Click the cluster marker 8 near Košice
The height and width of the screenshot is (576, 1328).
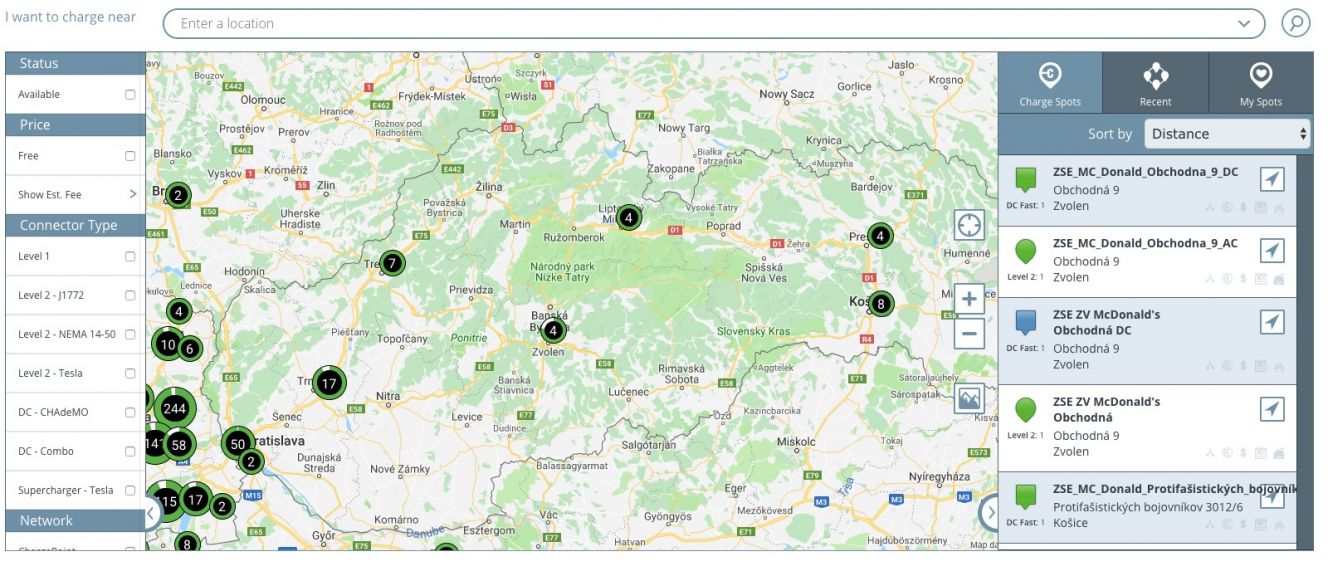point(880,303)
